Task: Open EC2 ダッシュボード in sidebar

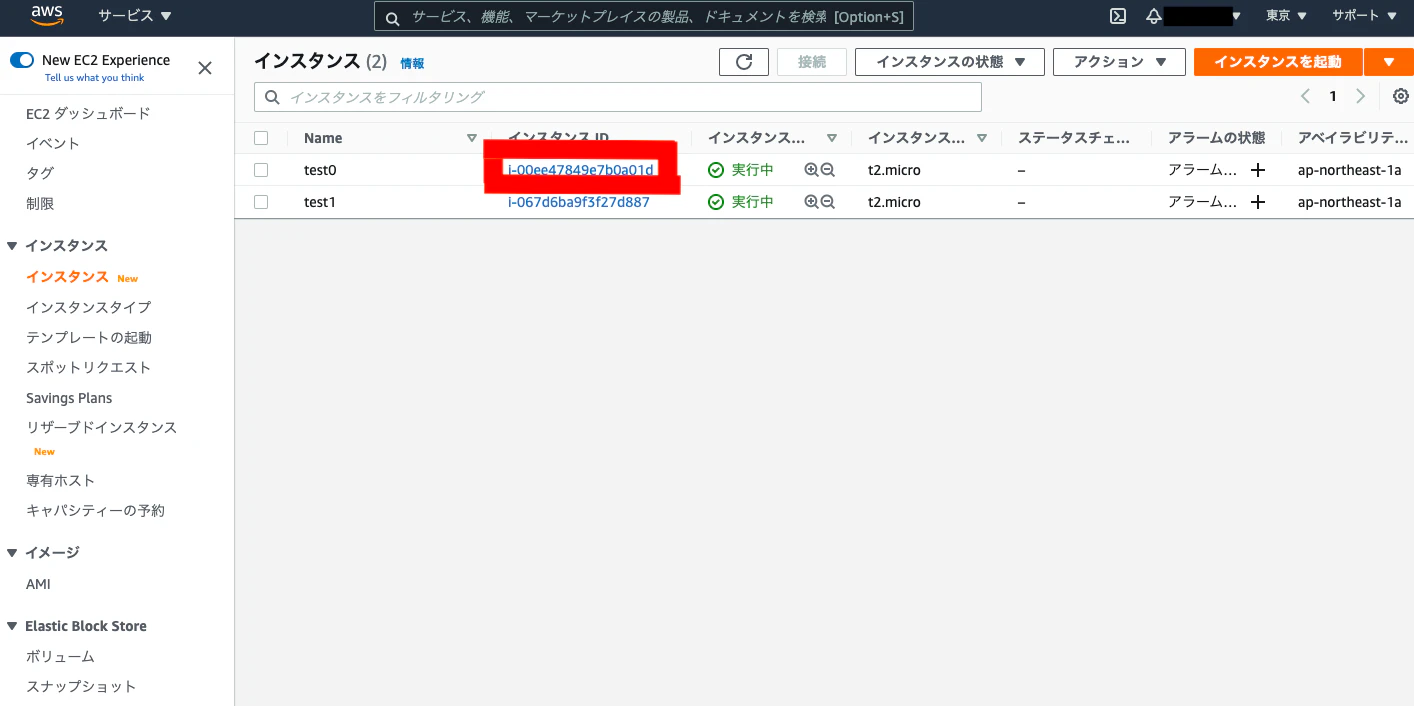Action: pos(88,114)
